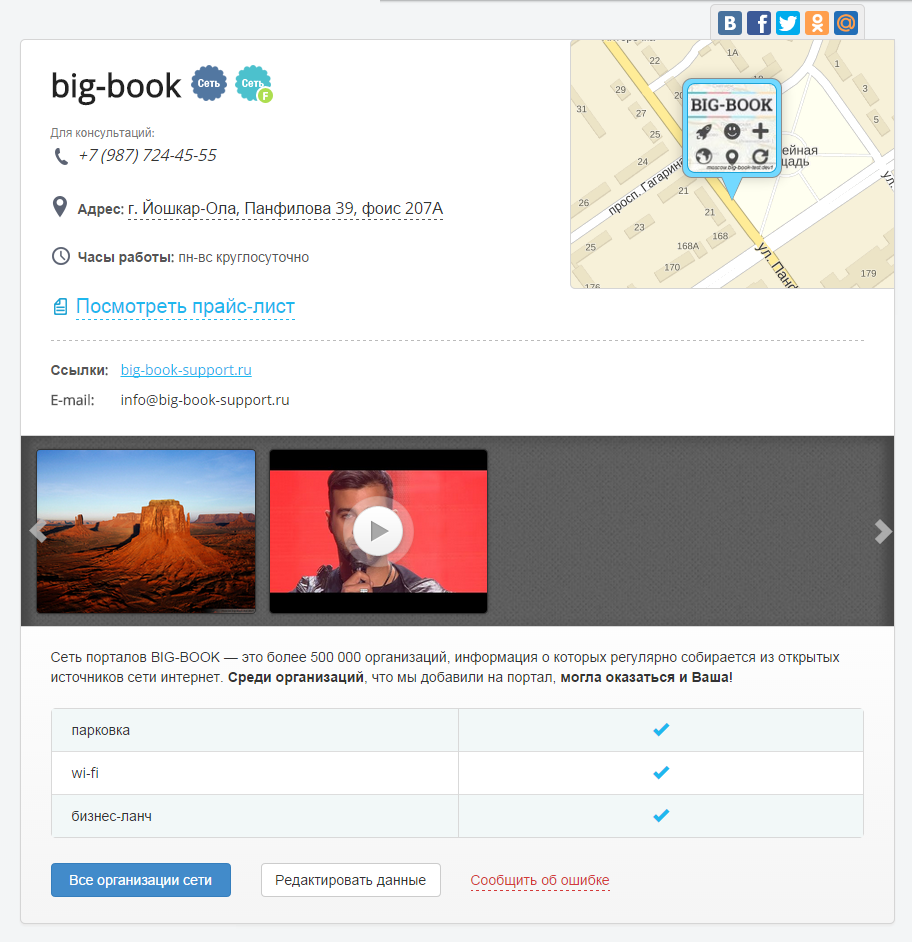Click 'Все организации сети' button
912x942 pixels.
tap(141, 880)
